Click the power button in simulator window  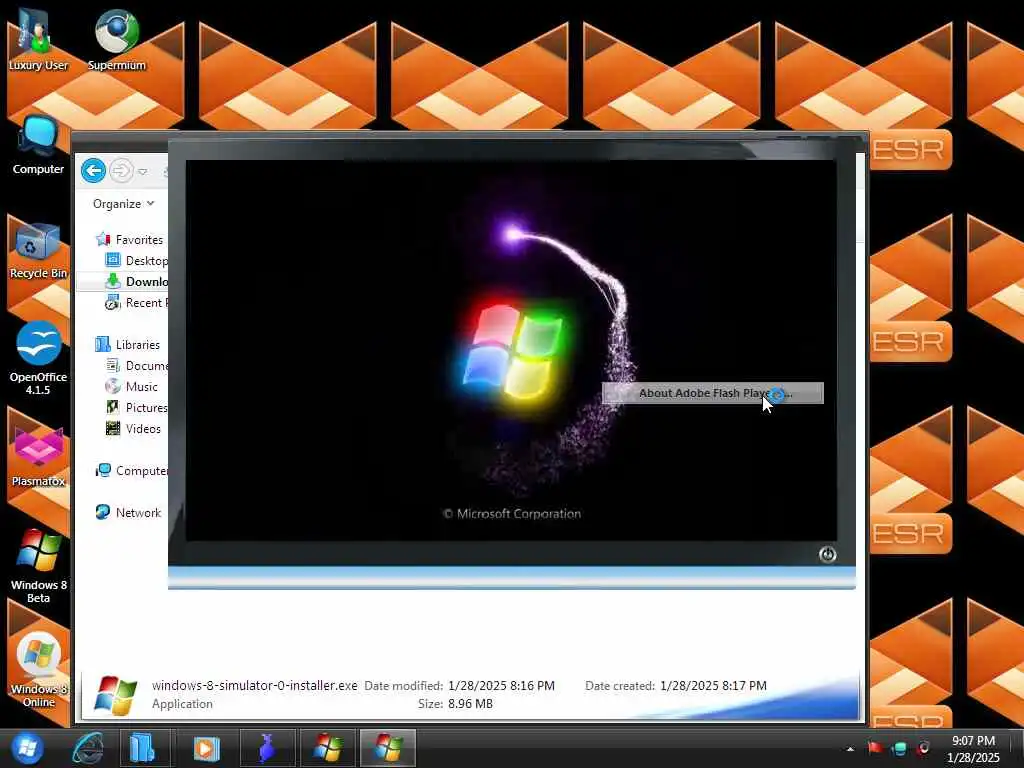click(x=827, y=554)
